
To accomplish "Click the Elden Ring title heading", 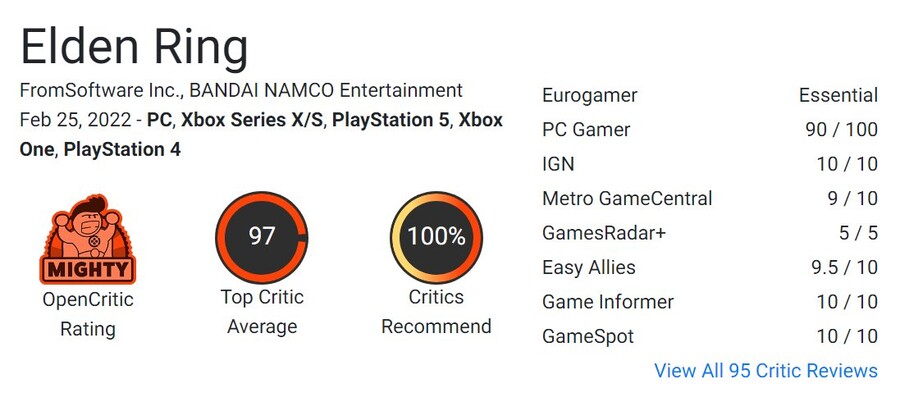I will click(134, 48).
